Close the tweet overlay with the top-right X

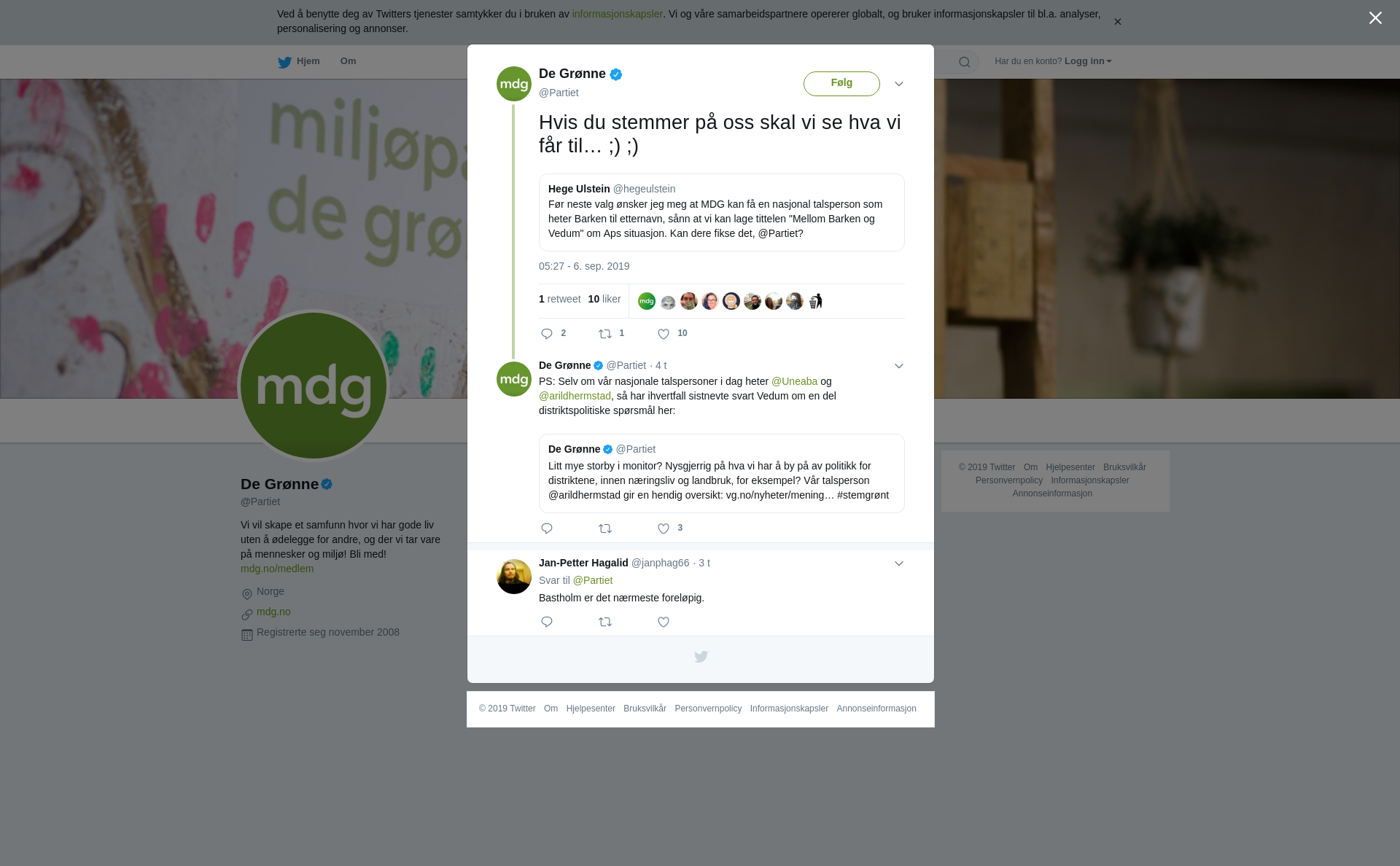(1375, 18)
